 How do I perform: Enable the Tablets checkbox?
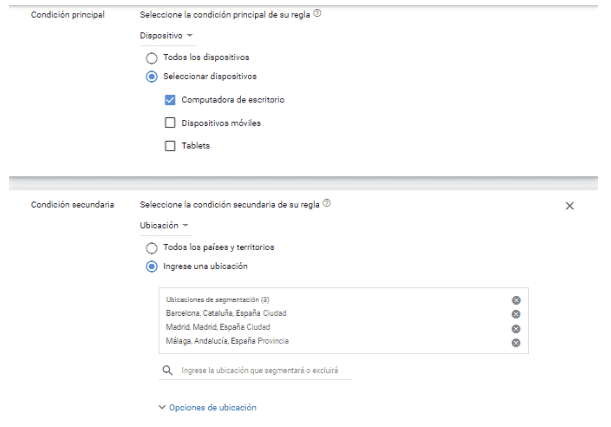point(170,146)
